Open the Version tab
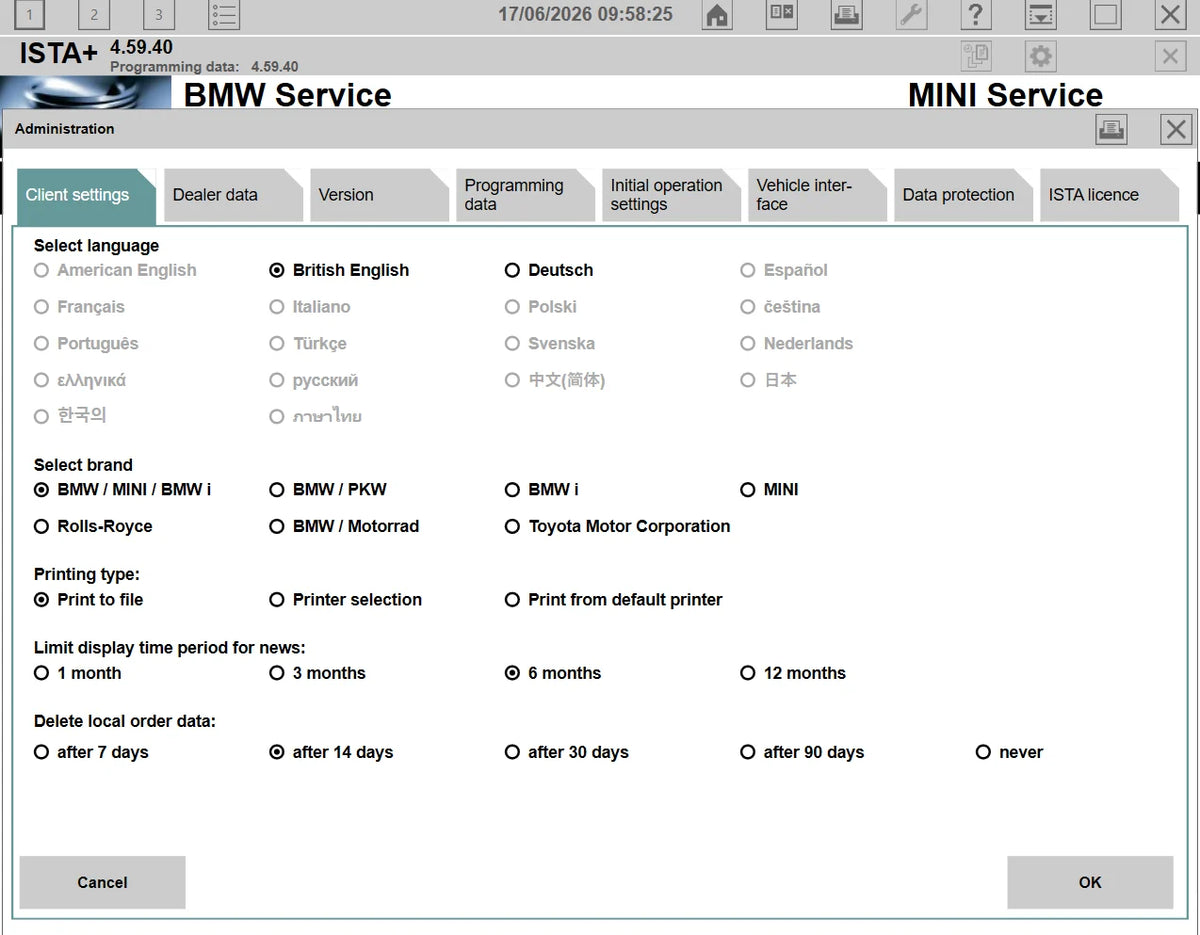The height and width of the screenshot is (935, 1200). pos(378,195)
